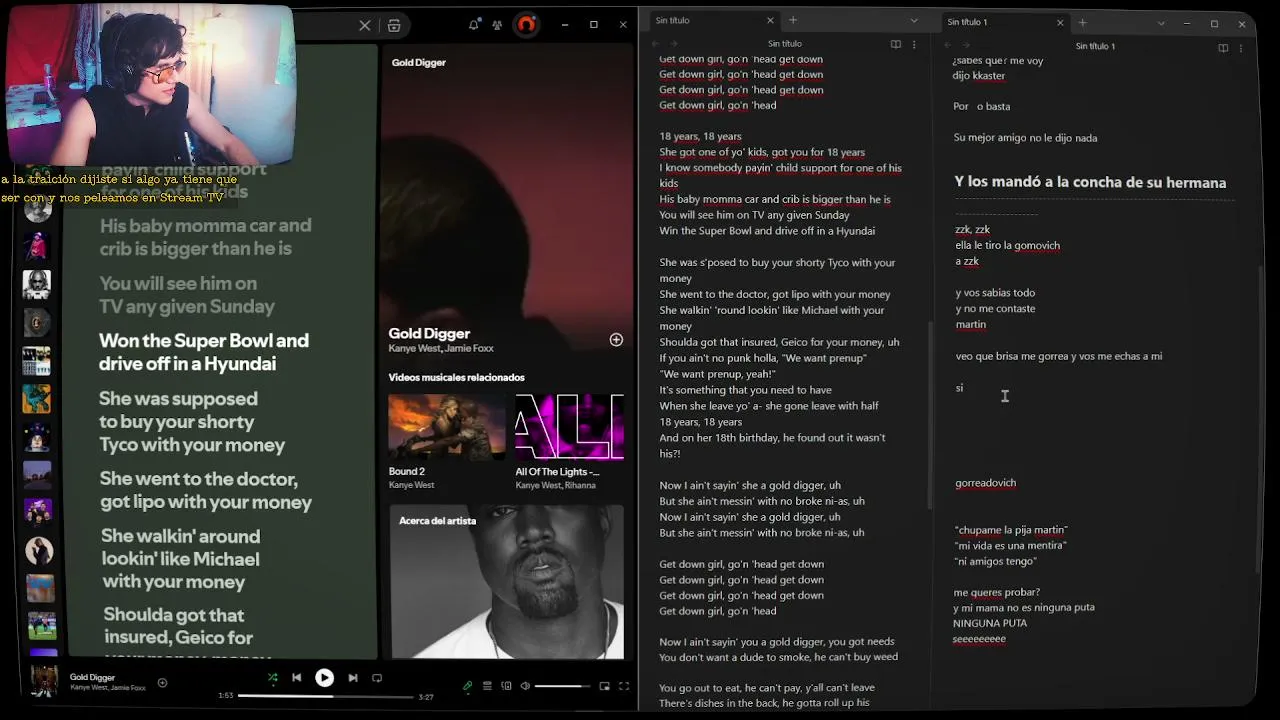Viewport: 1280px width, 720px height.
Task: Open Kanye West link under Bound 2
Action: (411, 485)
